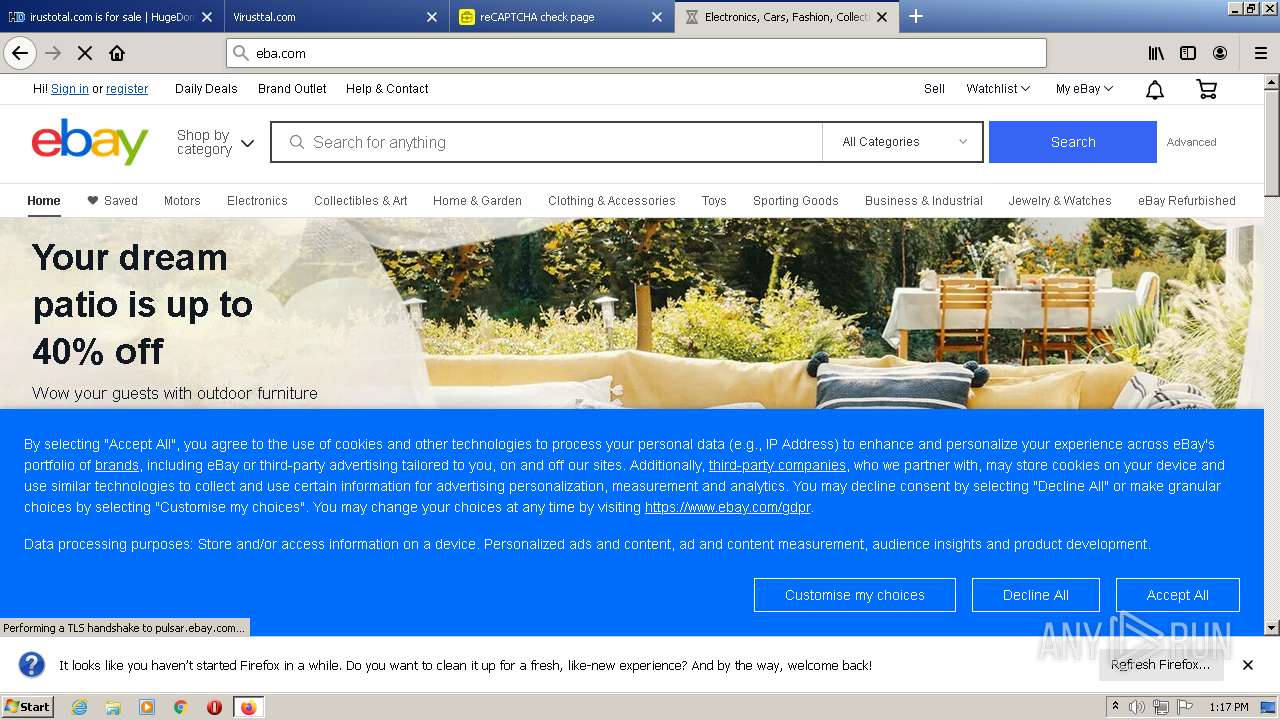Click the Firefox taskbar icon
The image size is (1280, 720).
(x=248, y=707)
